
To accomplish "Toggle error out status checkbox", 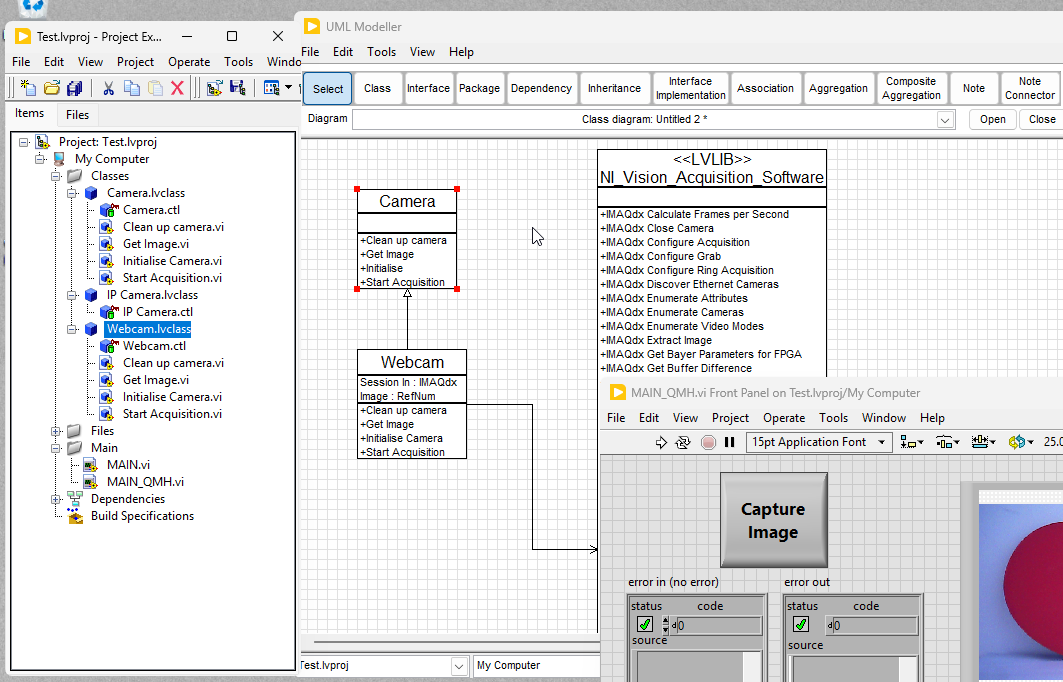I will pyautogui.click(x=801, y=624).
